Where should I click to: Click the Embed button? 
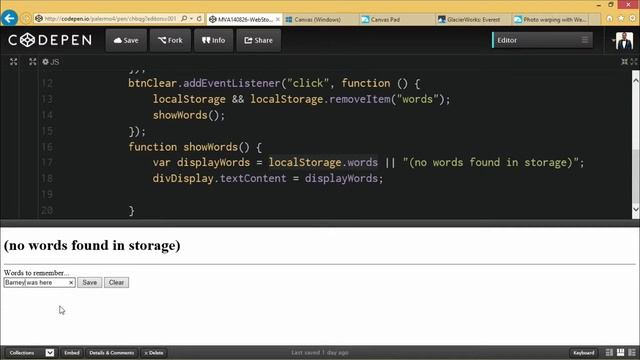click(x=72, y=353)
